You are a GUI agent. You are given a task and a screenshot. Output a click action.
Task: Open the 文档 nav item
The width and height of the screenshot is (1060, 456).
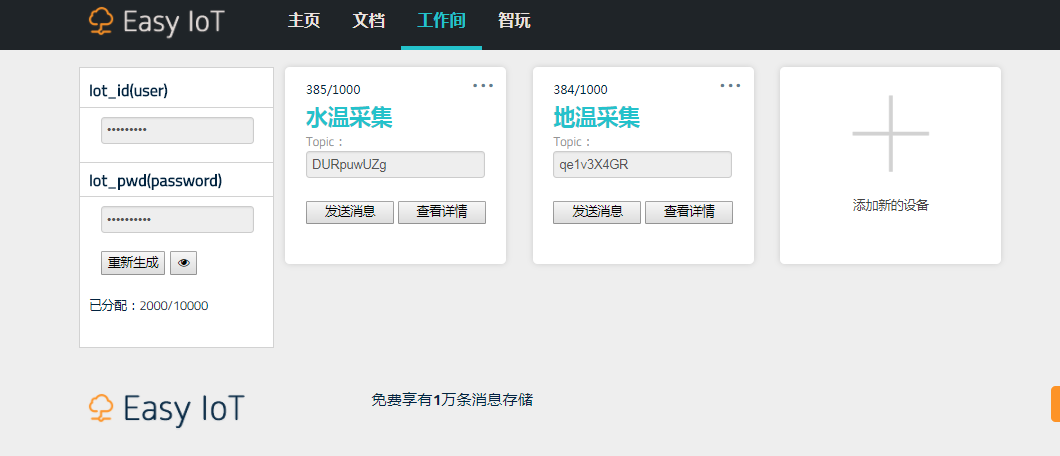pos(369,20)
